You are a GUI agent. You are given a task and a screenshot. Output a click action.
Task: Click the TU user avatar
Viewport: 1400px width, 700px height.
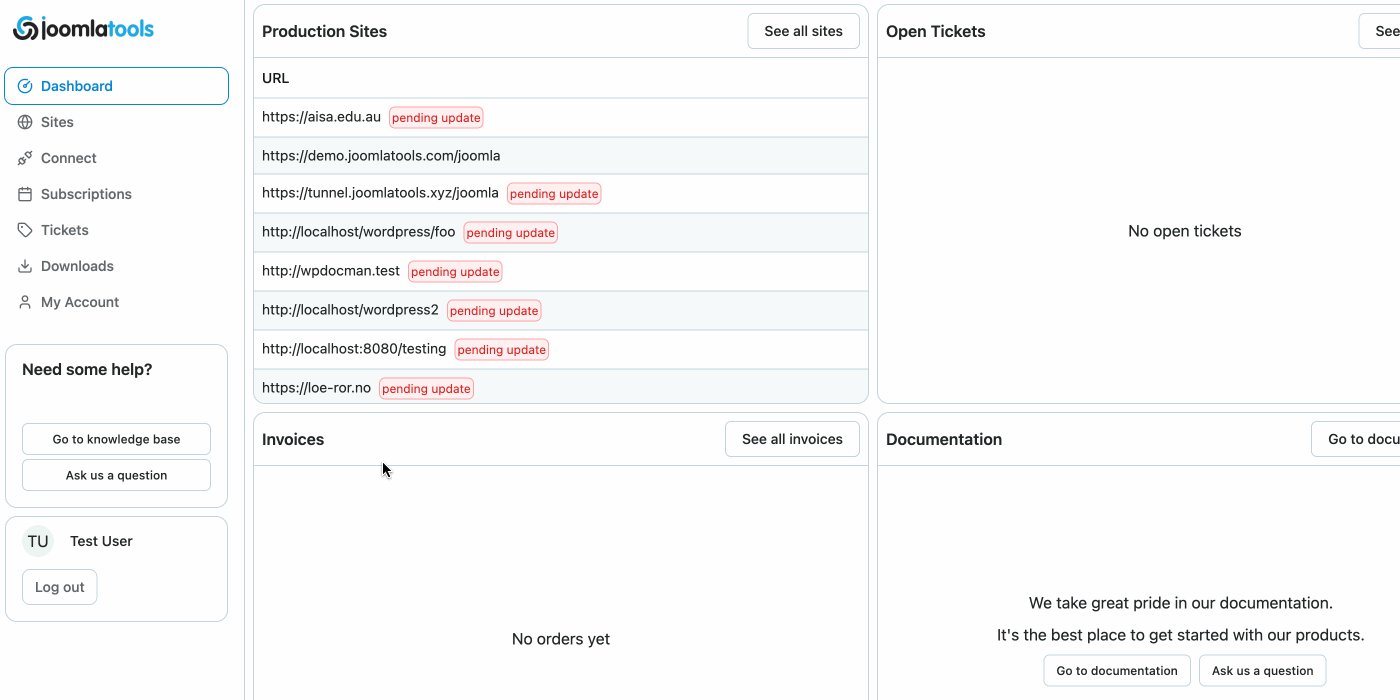(x=38, y=541)
